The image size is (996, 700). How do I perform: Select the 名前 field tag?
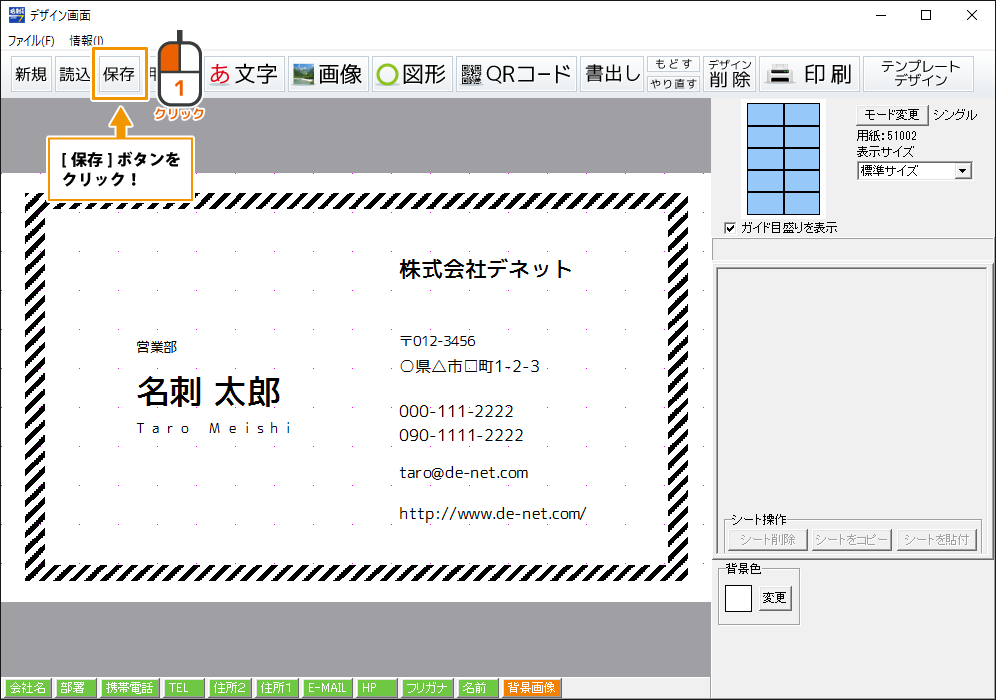[478, 688]
